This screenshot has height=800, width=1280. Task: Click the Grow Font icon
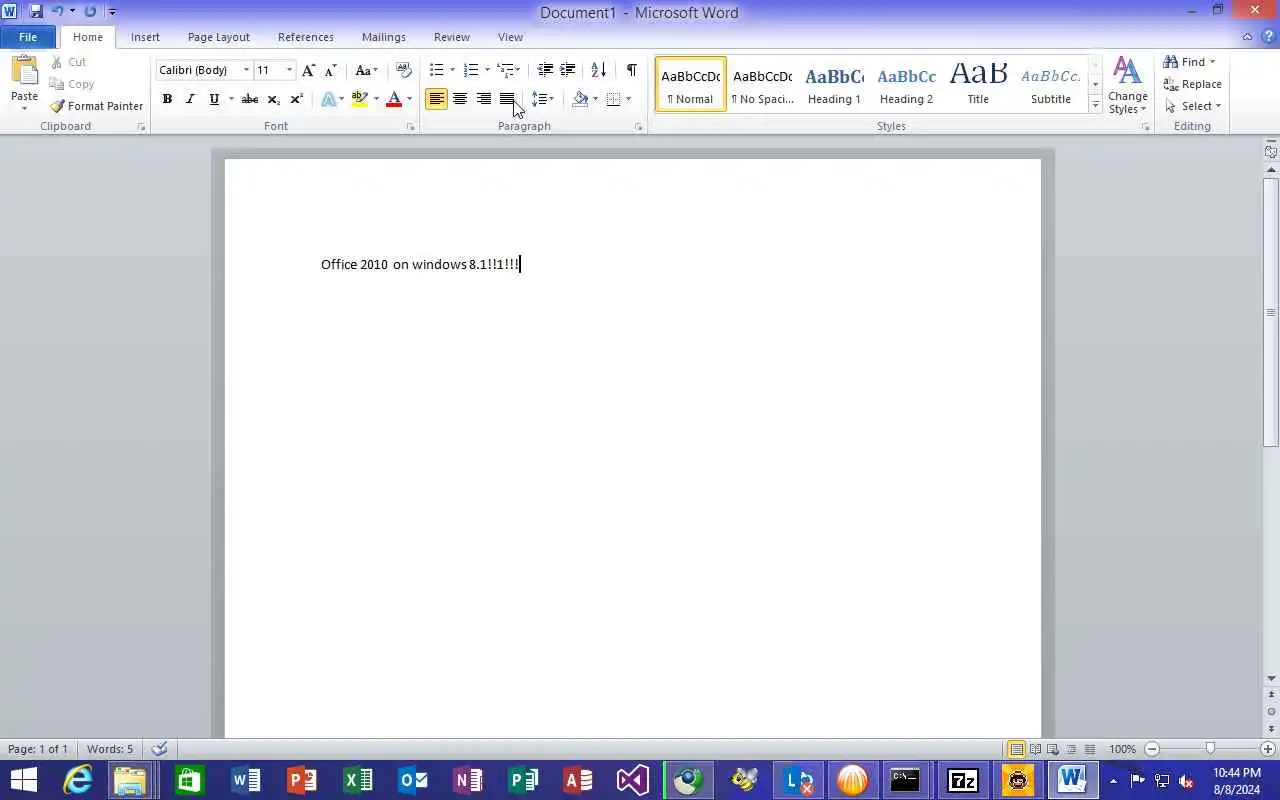click(308, 70)
